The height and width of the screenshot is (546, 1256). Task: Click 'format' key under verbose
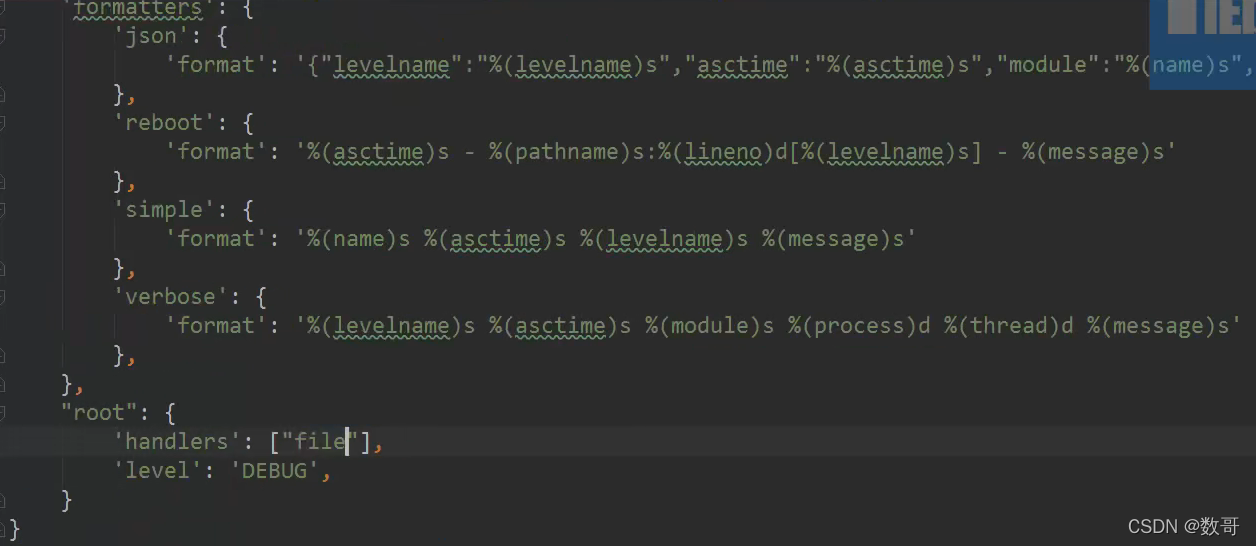(x=217, y=326)
